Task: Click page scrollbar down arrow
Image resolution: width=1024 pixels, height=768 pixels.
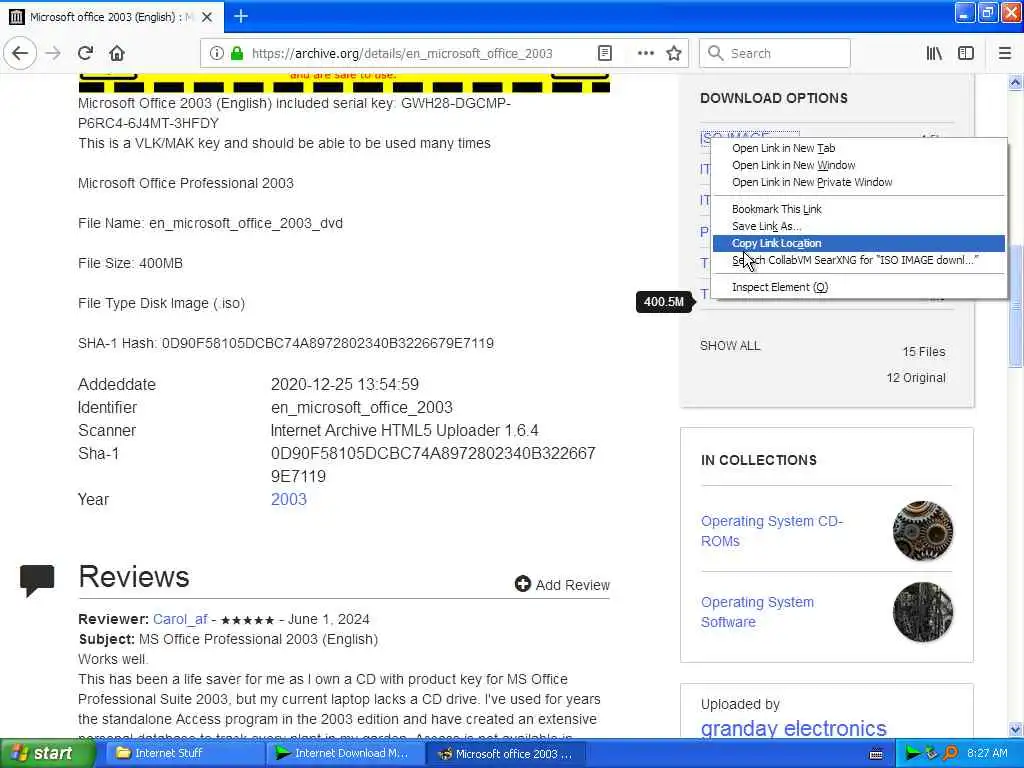Action: click(1016, 730)
